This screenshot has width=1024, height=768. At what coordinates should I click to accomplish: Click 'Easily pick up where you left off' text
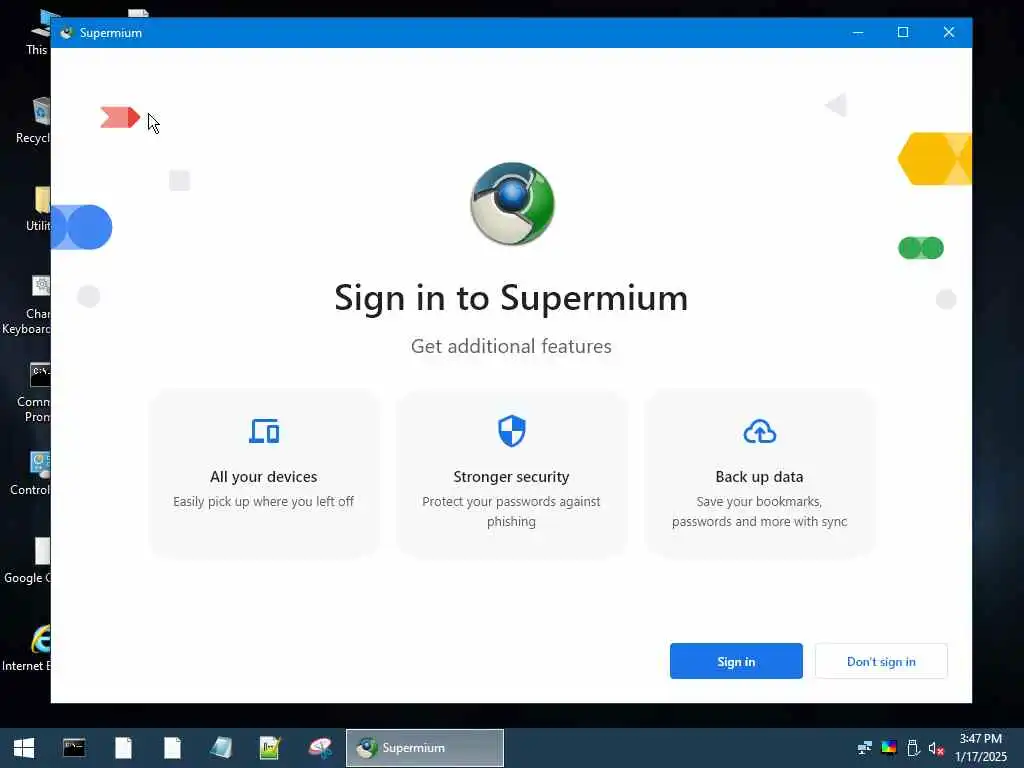(264, 502)
